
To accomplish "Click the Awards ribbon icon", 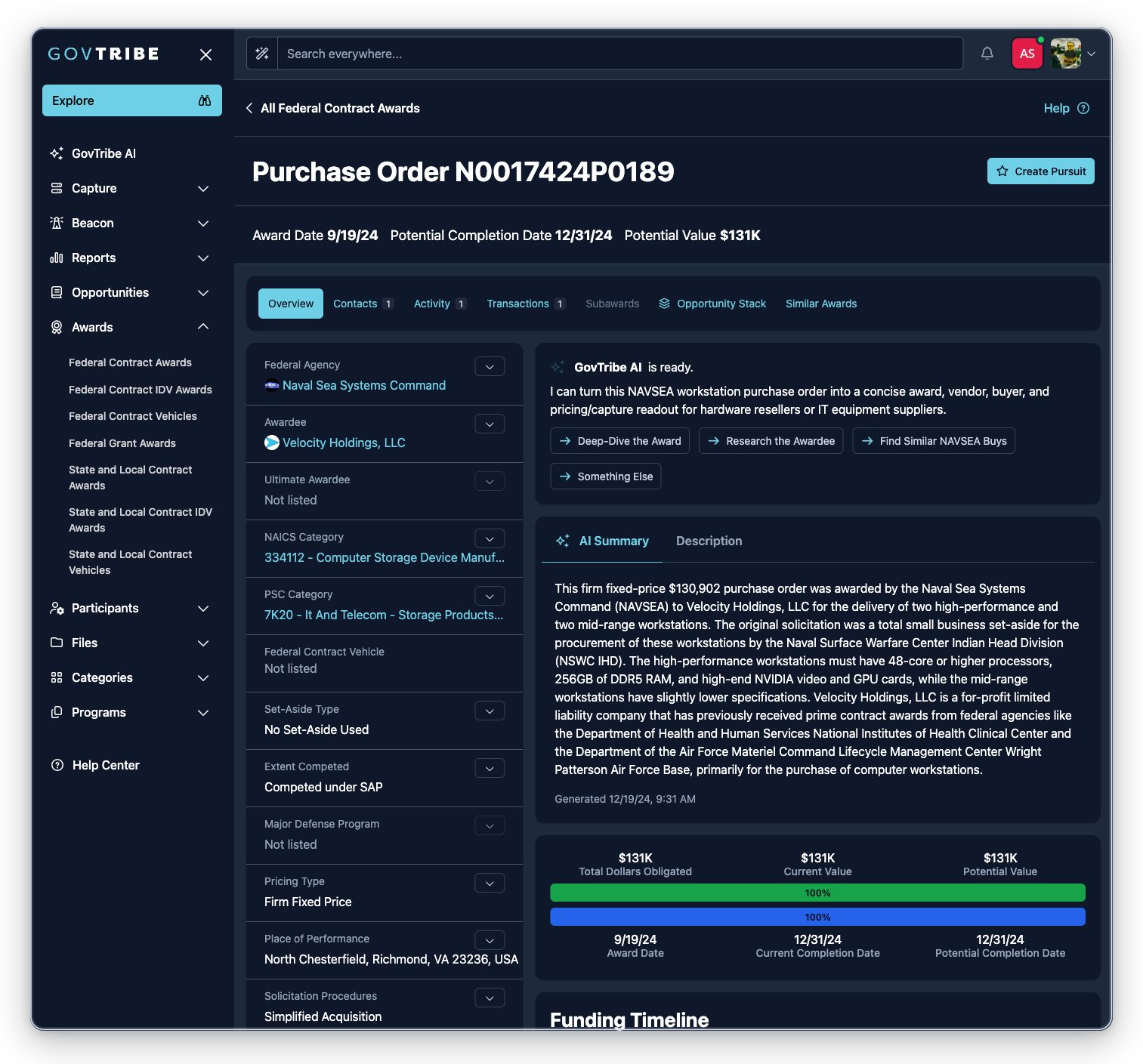I will click(57, 327).
